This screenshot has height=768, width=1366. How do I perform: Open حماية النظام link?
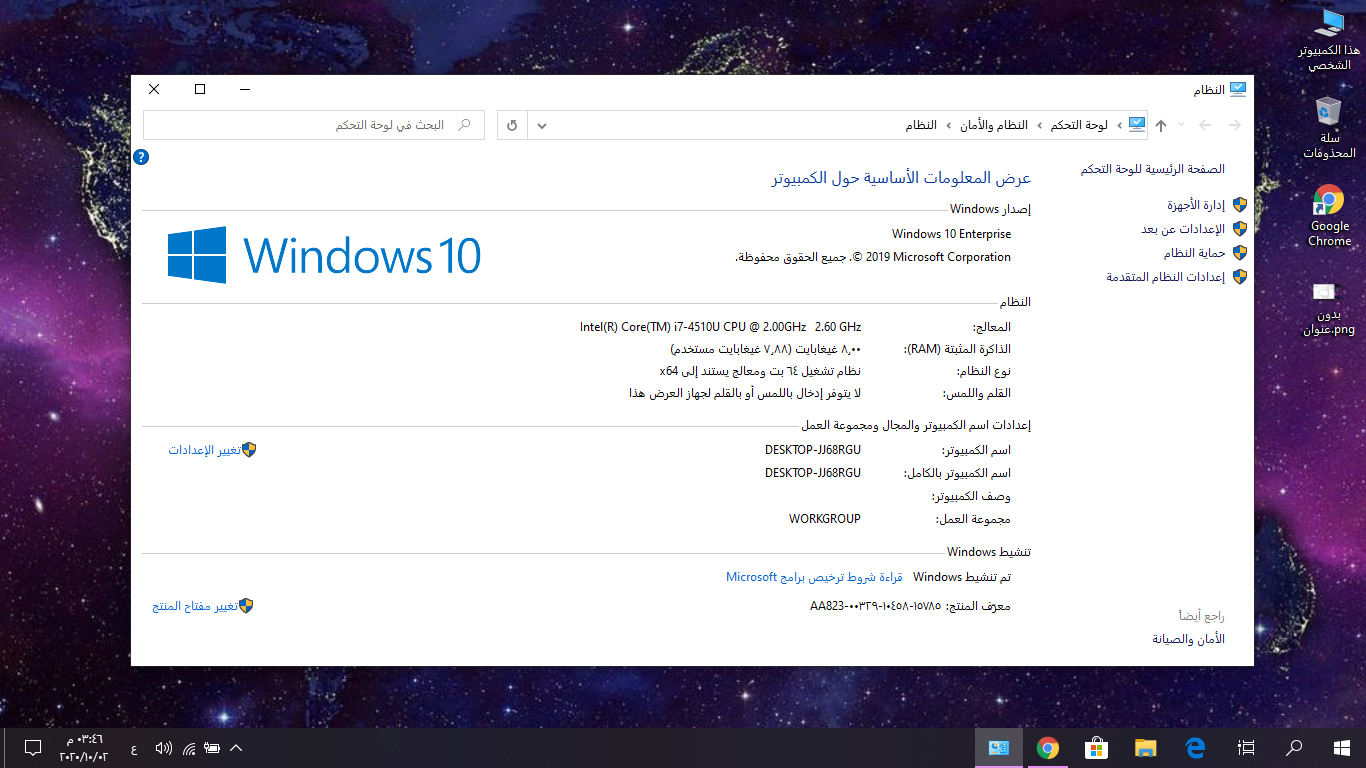[x=1194, y=253]
